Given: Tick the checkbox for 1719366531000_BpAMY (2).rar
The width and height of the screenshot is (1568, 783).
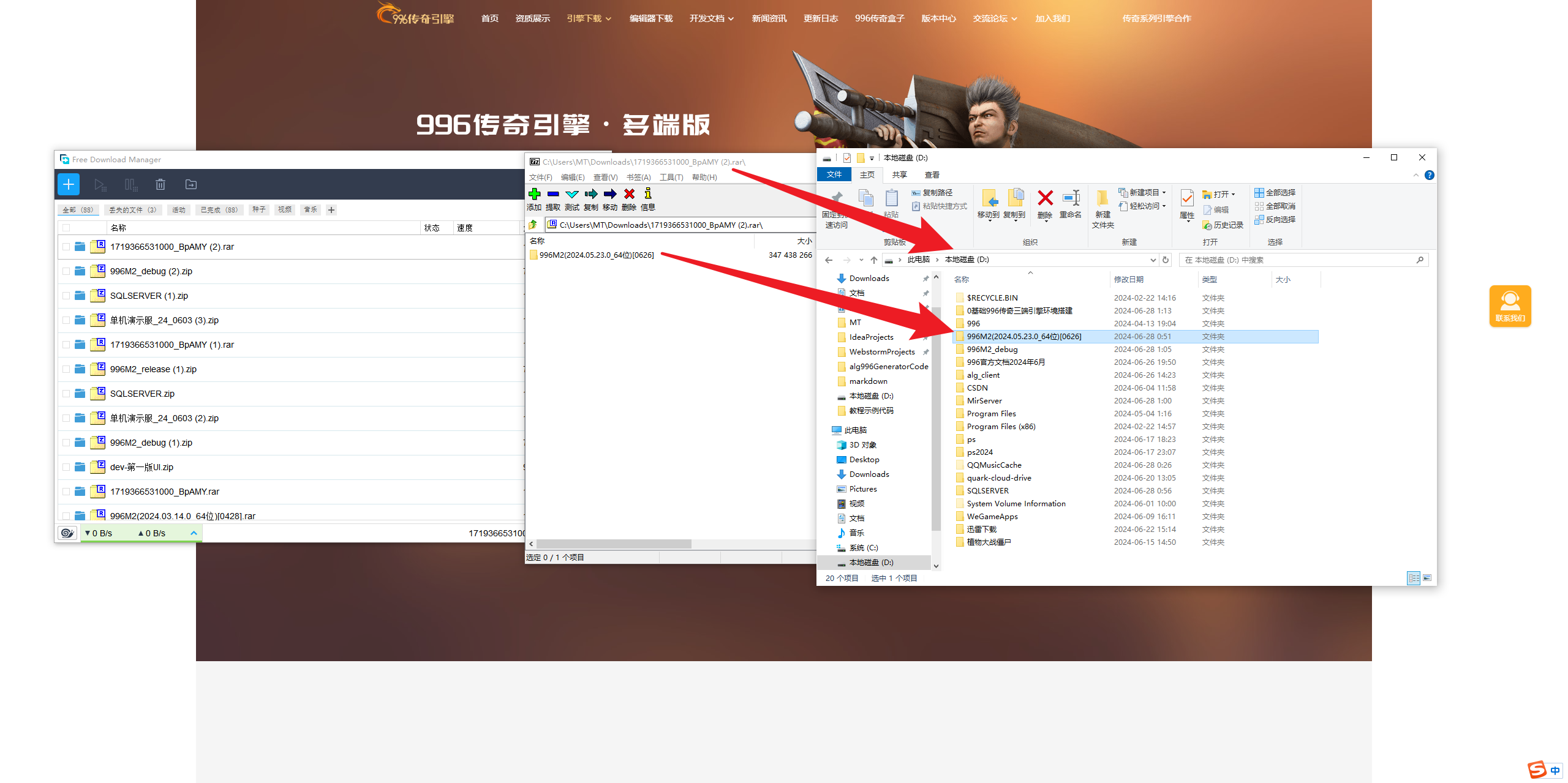Looking at the screenshot, I should pos(66,247).
